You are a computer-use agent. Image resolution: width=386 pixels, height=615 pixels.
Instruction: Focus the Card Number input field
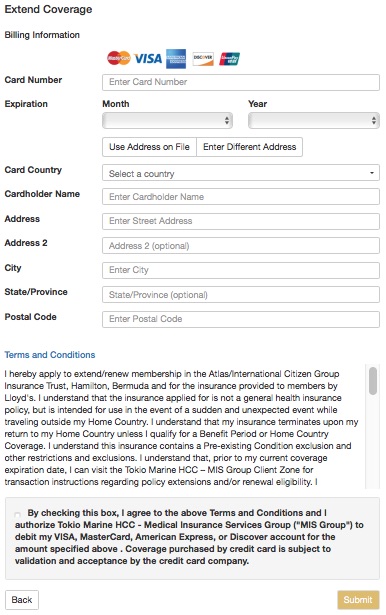(x=240, y=82)
